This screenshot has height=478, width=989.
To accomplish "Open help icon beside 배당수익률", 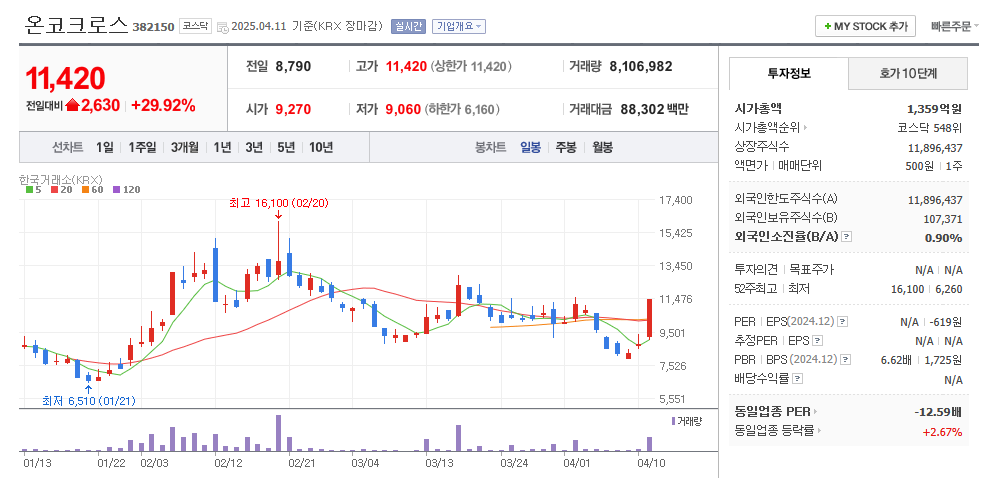I will pyautogui.click(x=798, y=379).
